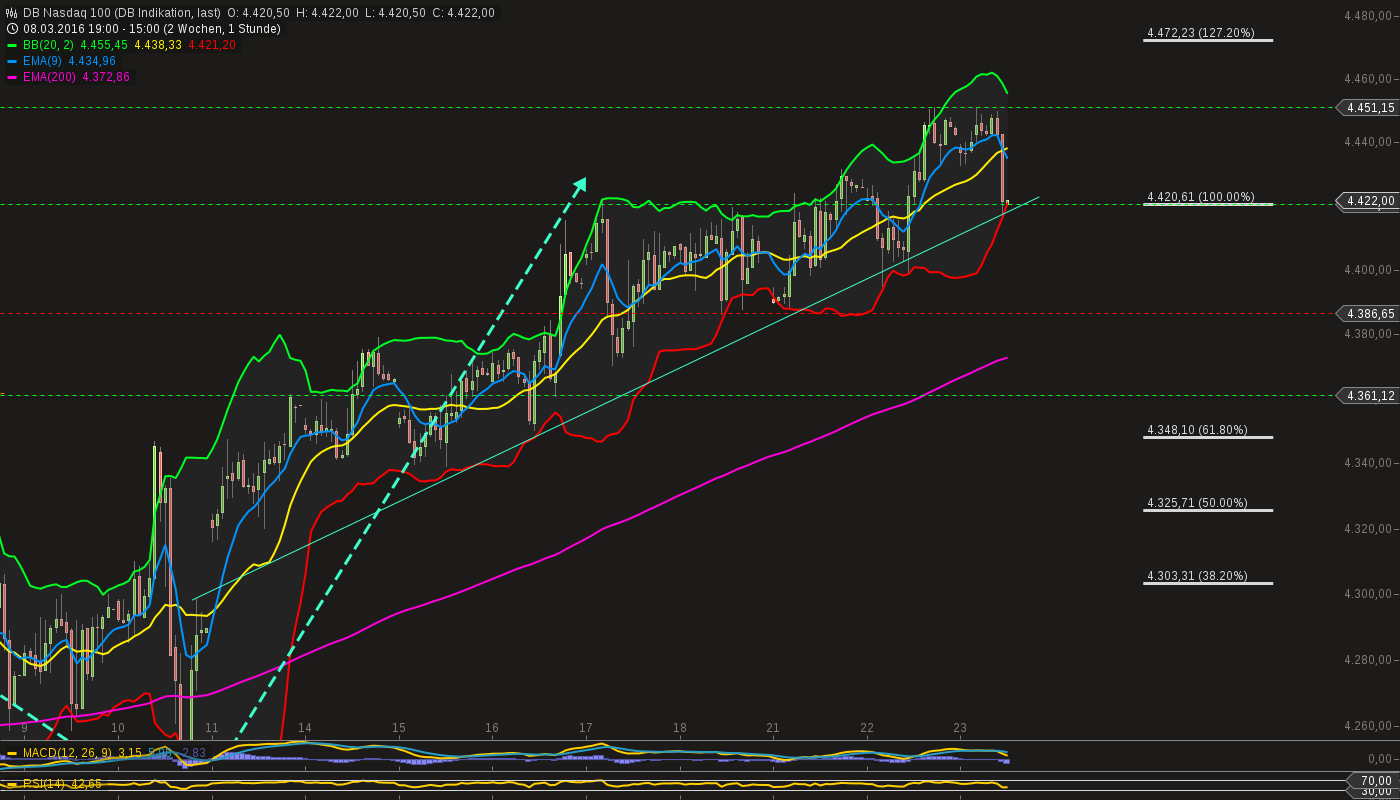1400x800 pixels.
Task: Click the close price C: 4.422,00 in header
Action: pos(462,13)
